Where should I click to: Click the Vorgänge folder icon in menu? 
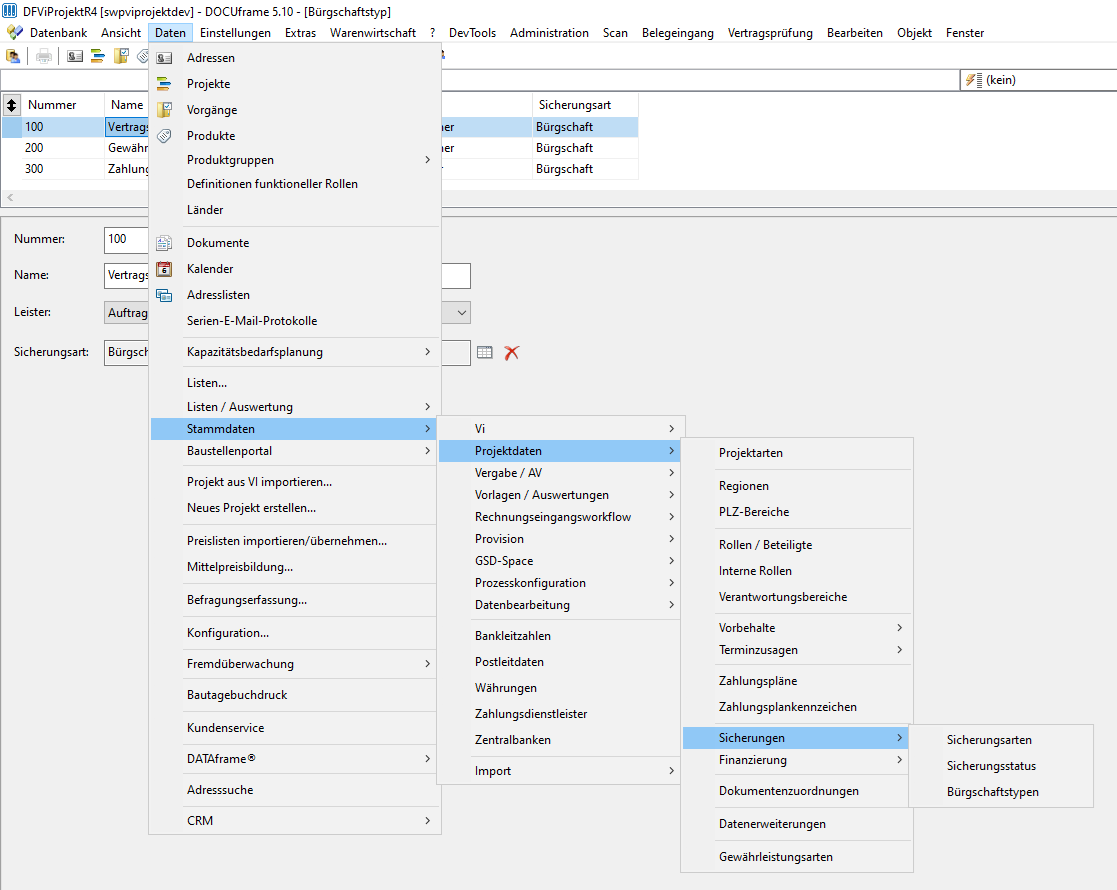pos(165,110)
